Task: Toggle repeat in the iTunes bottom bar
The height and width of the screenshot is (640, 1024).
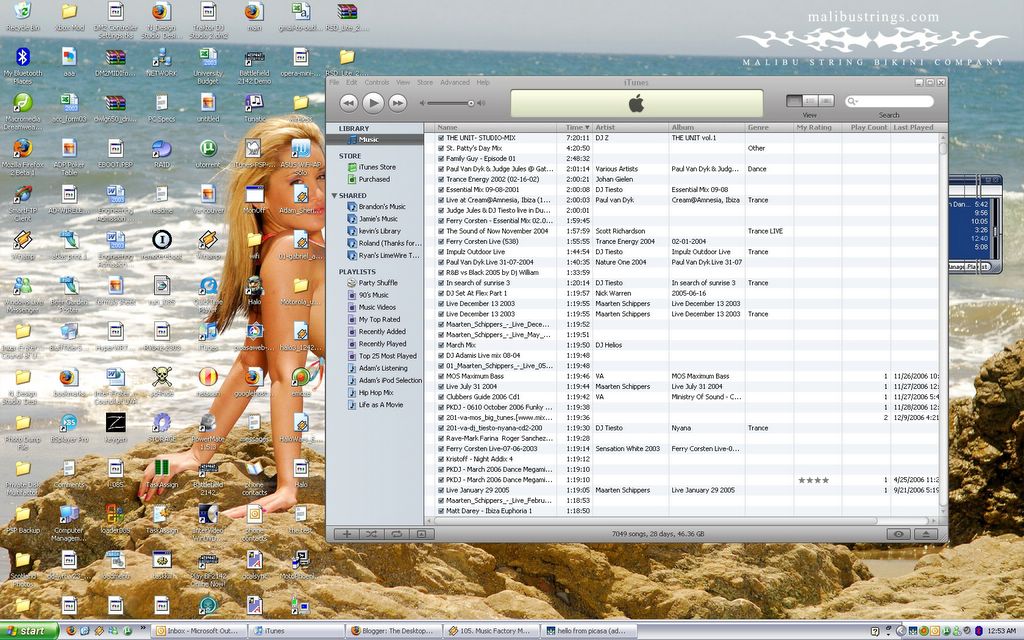Action: [396, 534]
